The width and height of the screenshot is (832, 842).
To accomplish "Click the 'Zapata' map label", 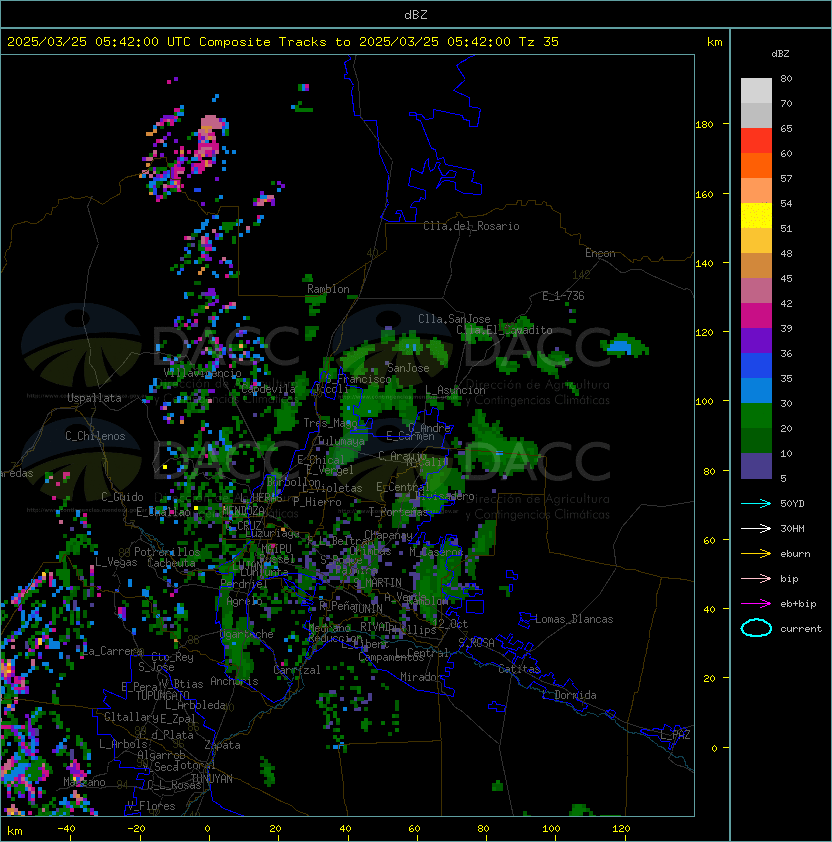I will coord(222,745).
